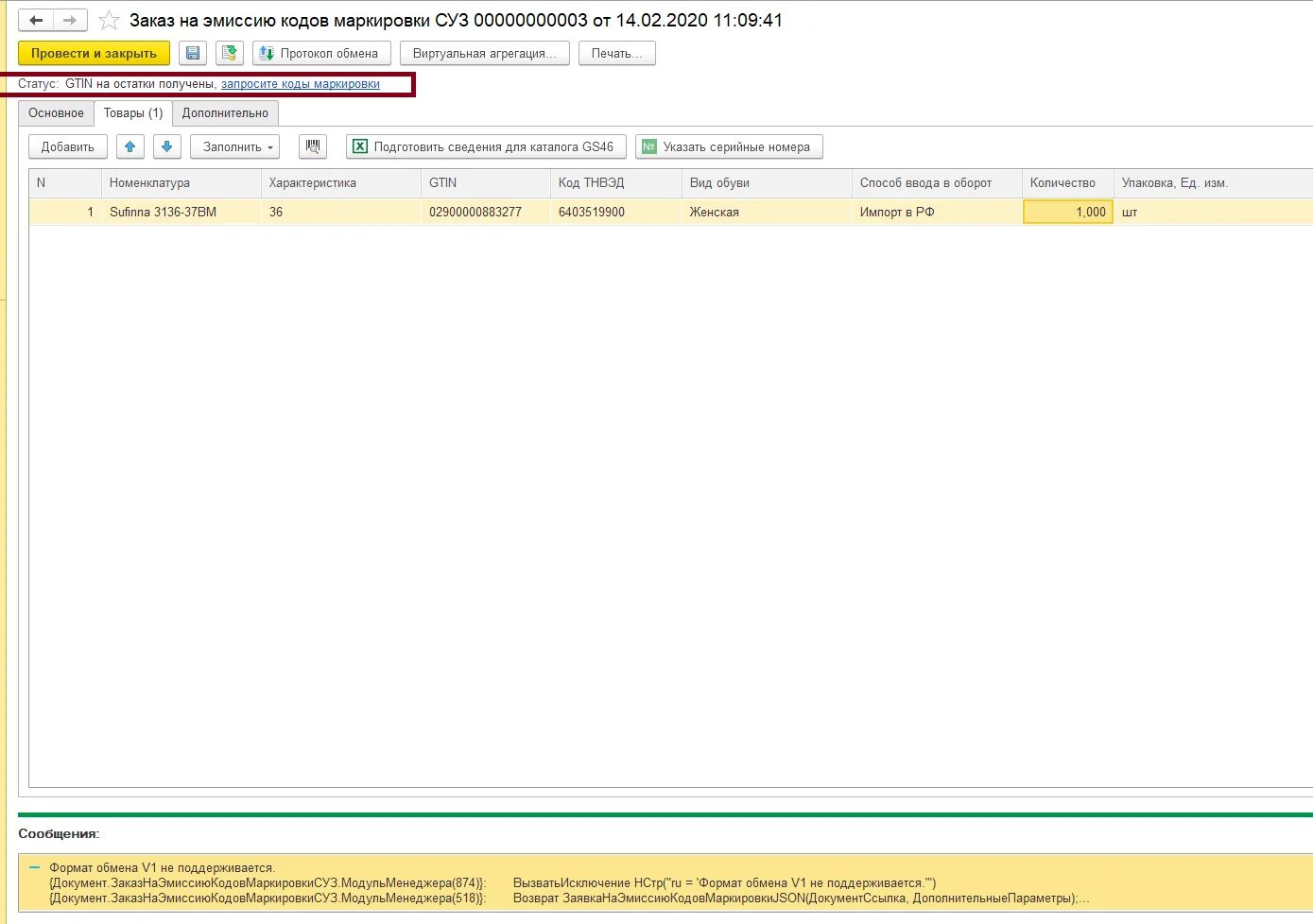Click Провести и закрыть button

(x=94, y=53)
